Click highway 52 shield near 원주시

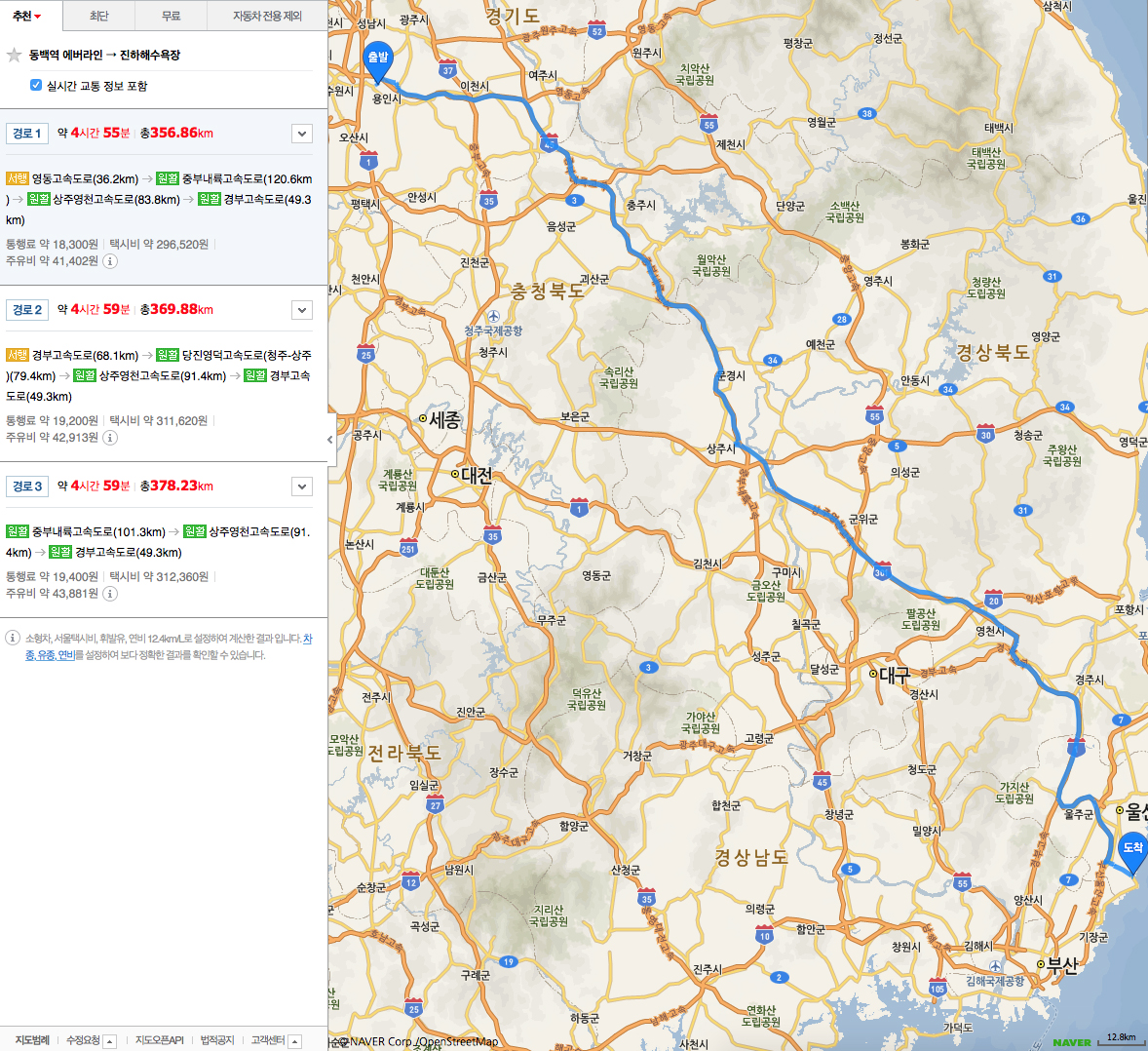(x=596, y=30)
